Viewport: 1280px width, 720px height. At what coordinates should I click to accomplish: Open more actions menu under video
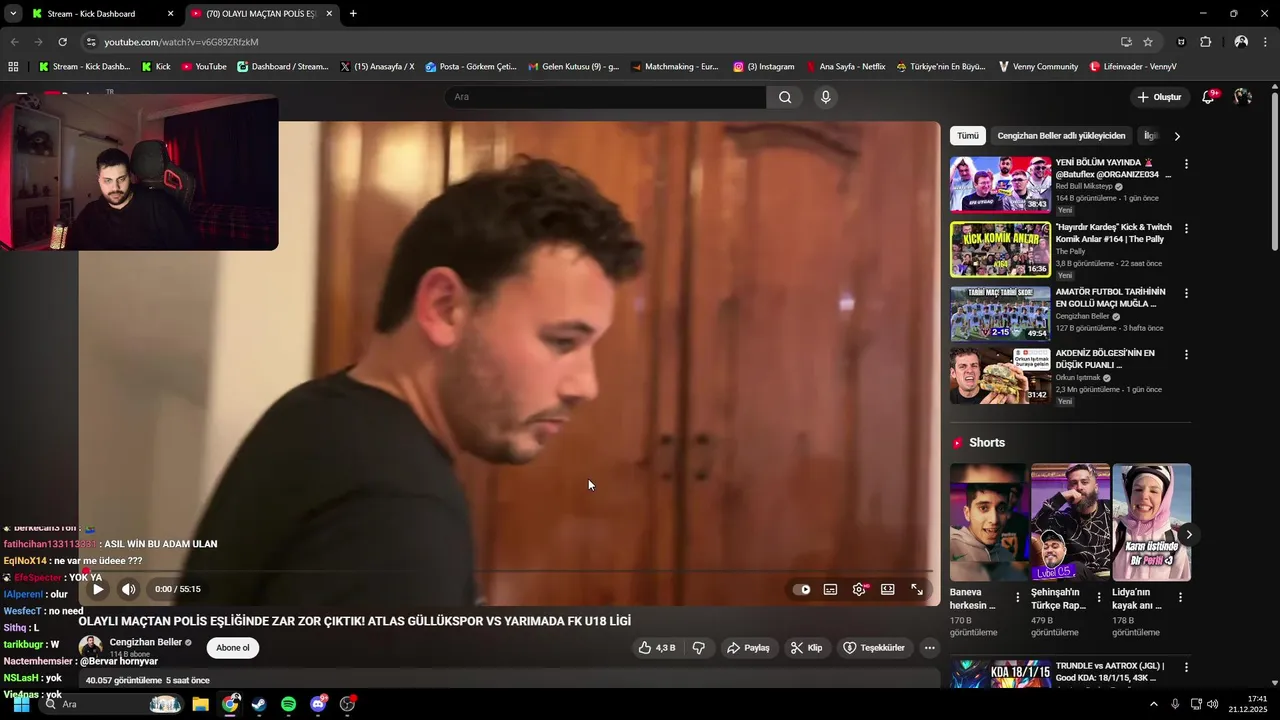pos(929,648)
